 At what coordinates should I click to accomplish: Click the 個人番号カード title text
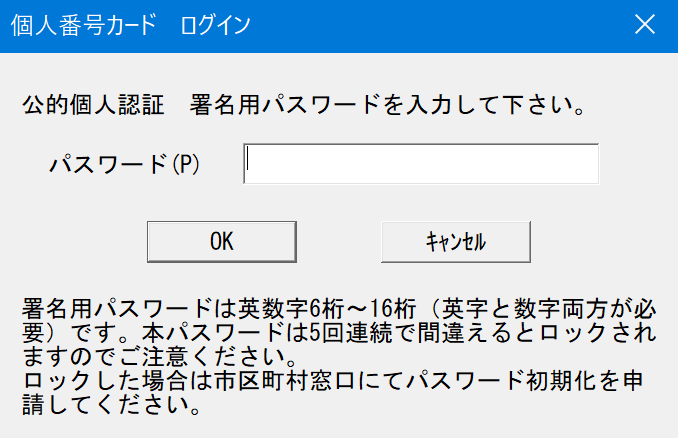tap(84, 26)
